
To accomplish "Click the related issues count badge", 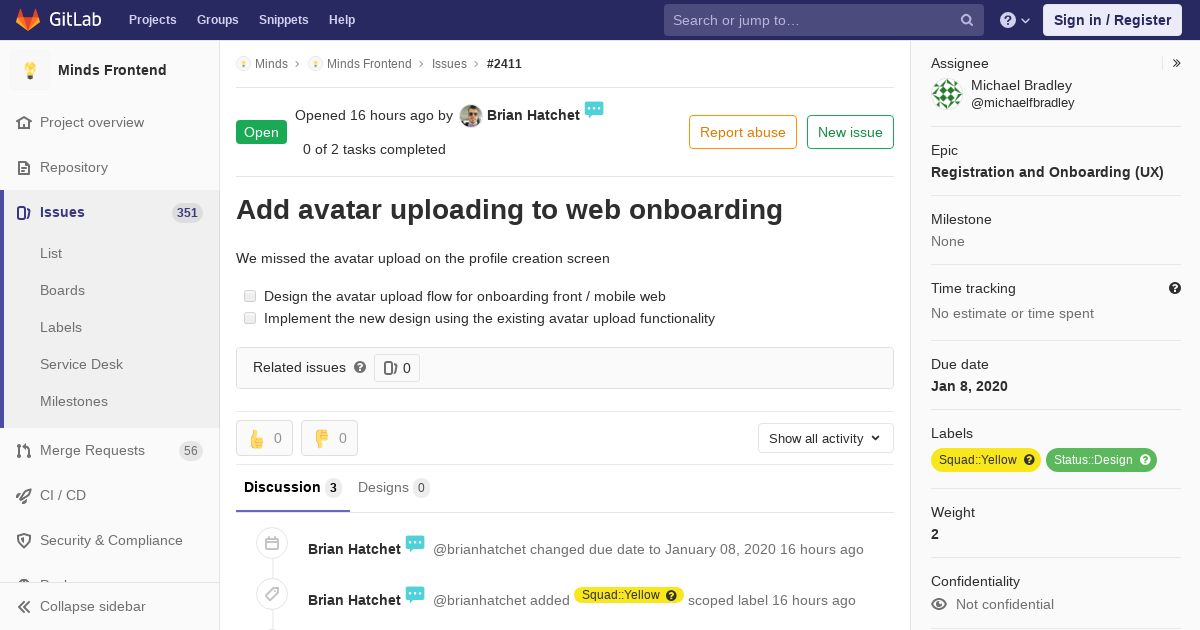I will pos(397,368).
